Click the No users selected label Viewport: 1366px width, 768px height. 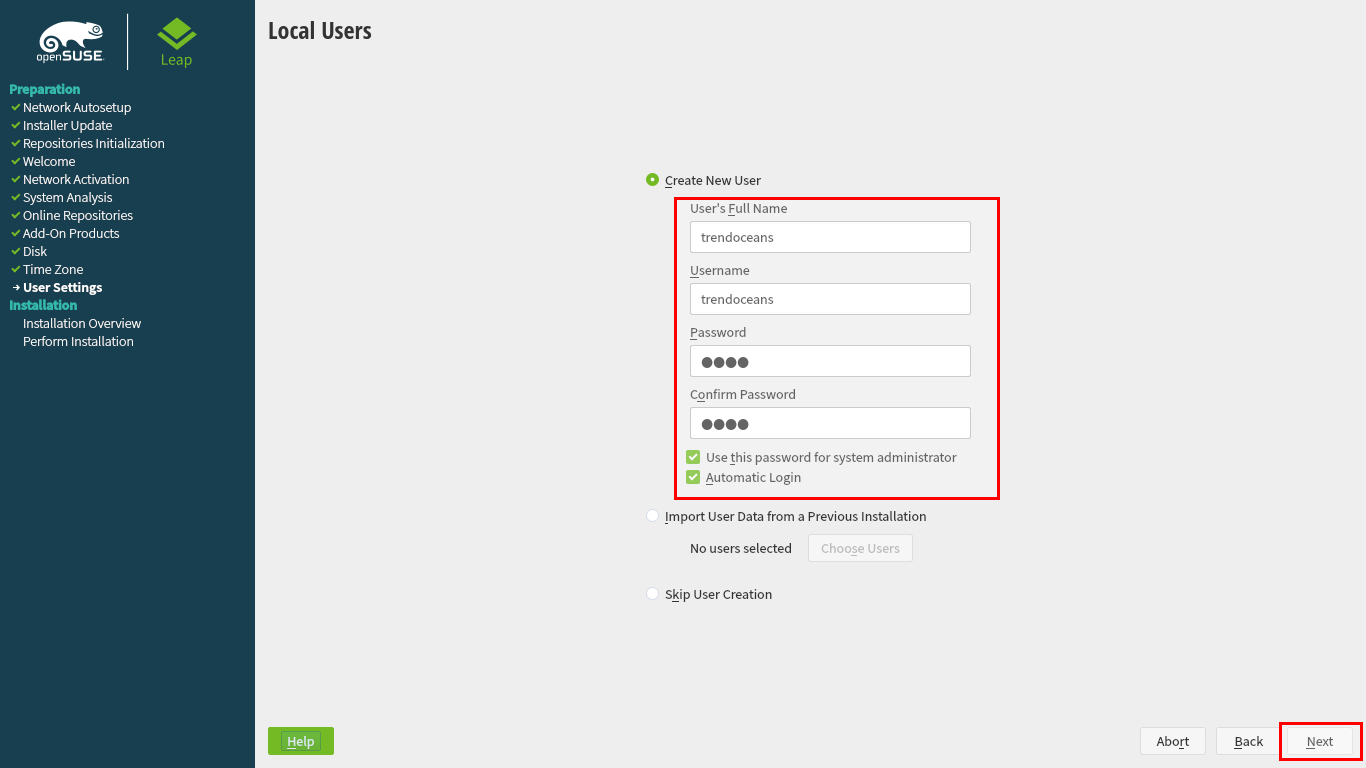(741, 548)
